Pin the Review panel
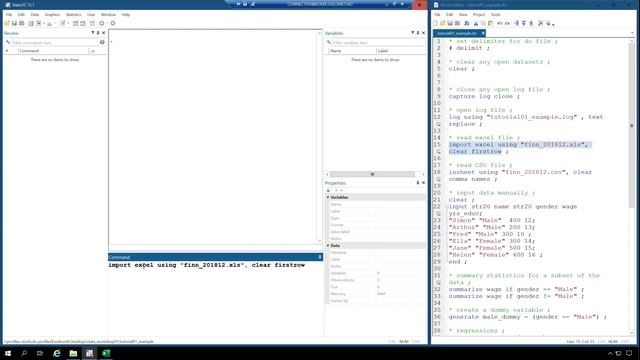 pos(98,33)
